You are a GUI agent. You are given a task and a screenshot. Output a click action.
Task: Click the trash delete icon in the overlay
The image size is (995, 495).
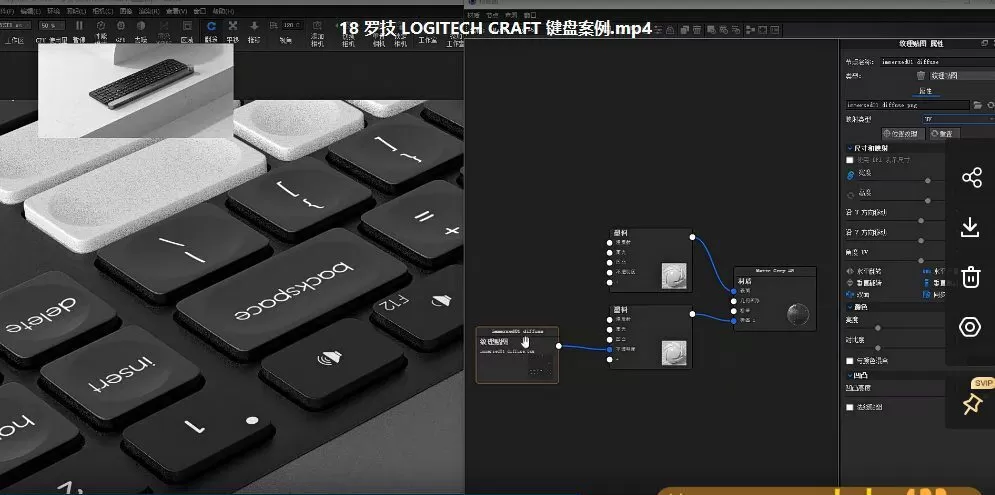(x=972, y=277)
